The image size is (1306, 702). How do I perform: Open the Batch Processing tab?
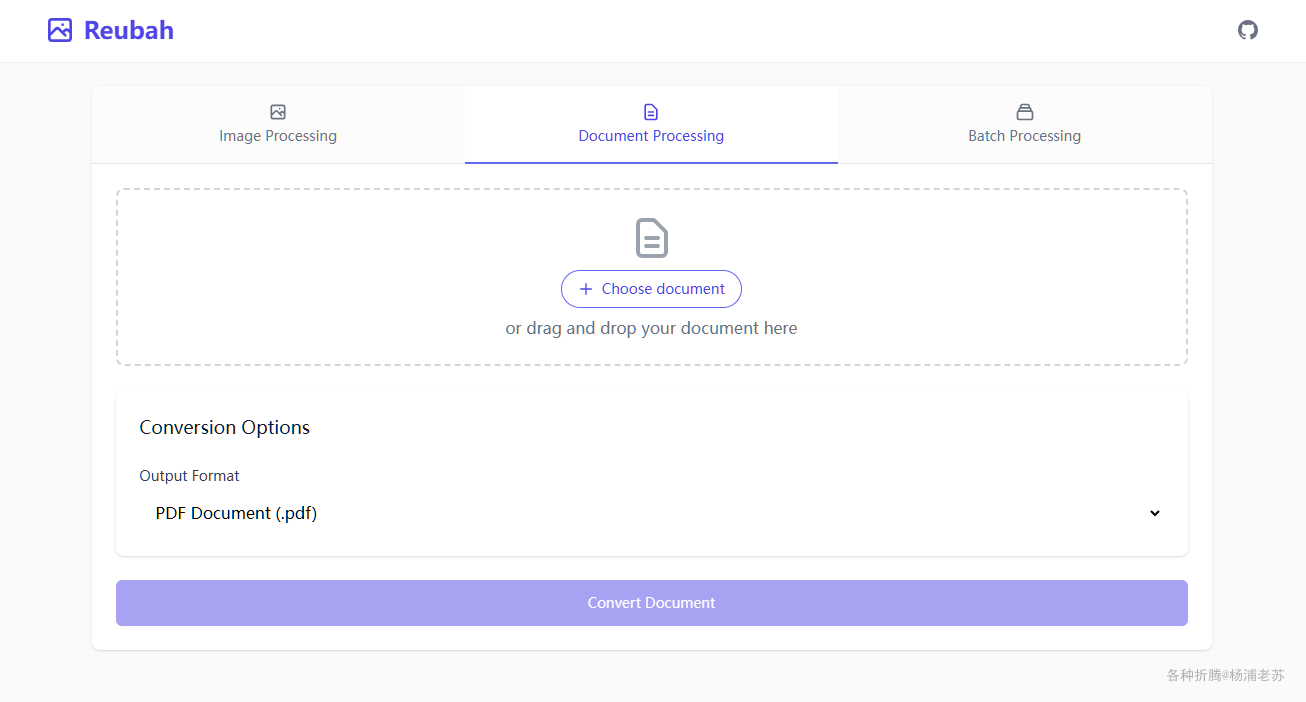point(1024,136)
